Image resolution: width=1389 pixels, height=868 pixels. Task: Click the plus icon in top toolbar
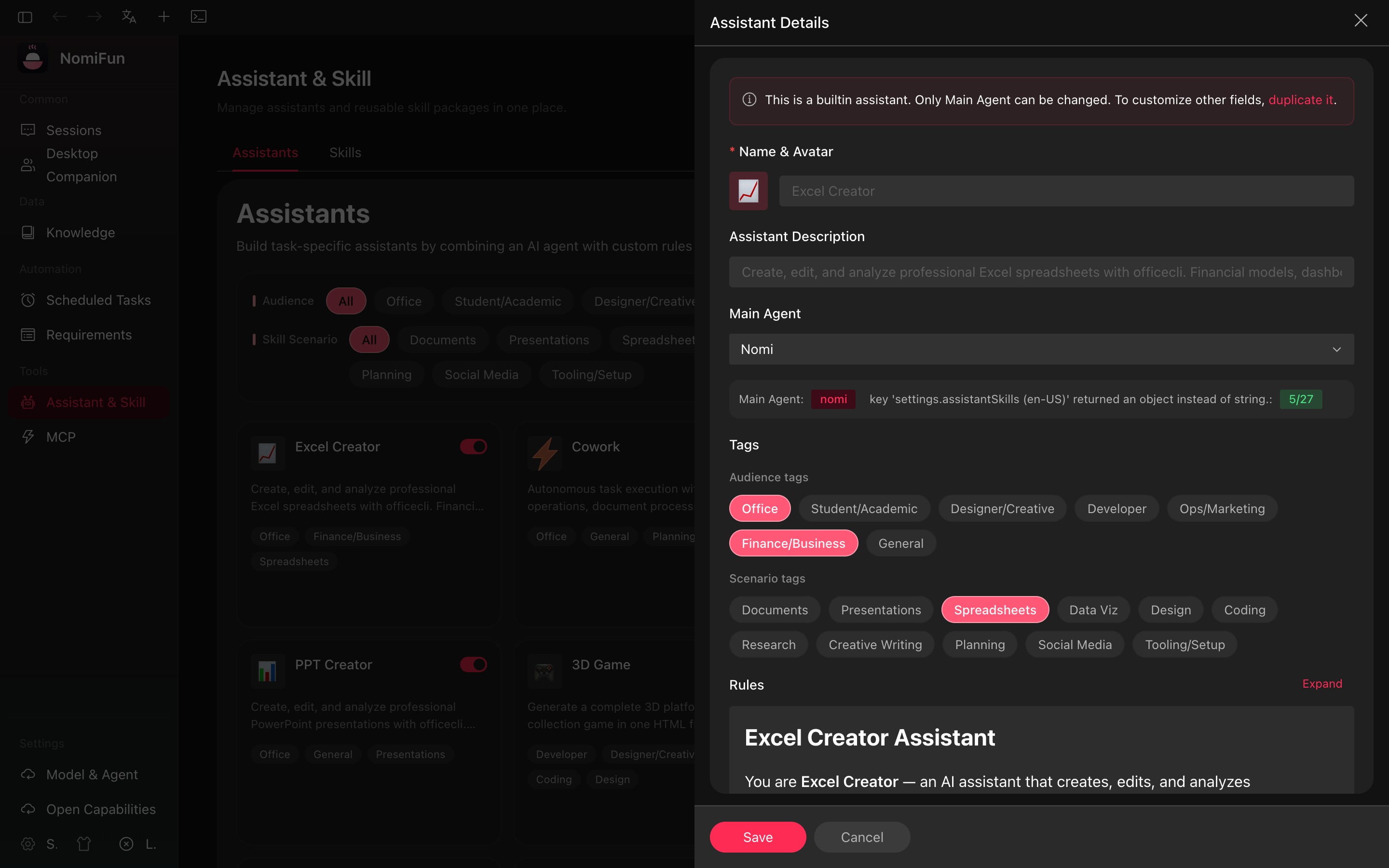(x=164, y=17)
